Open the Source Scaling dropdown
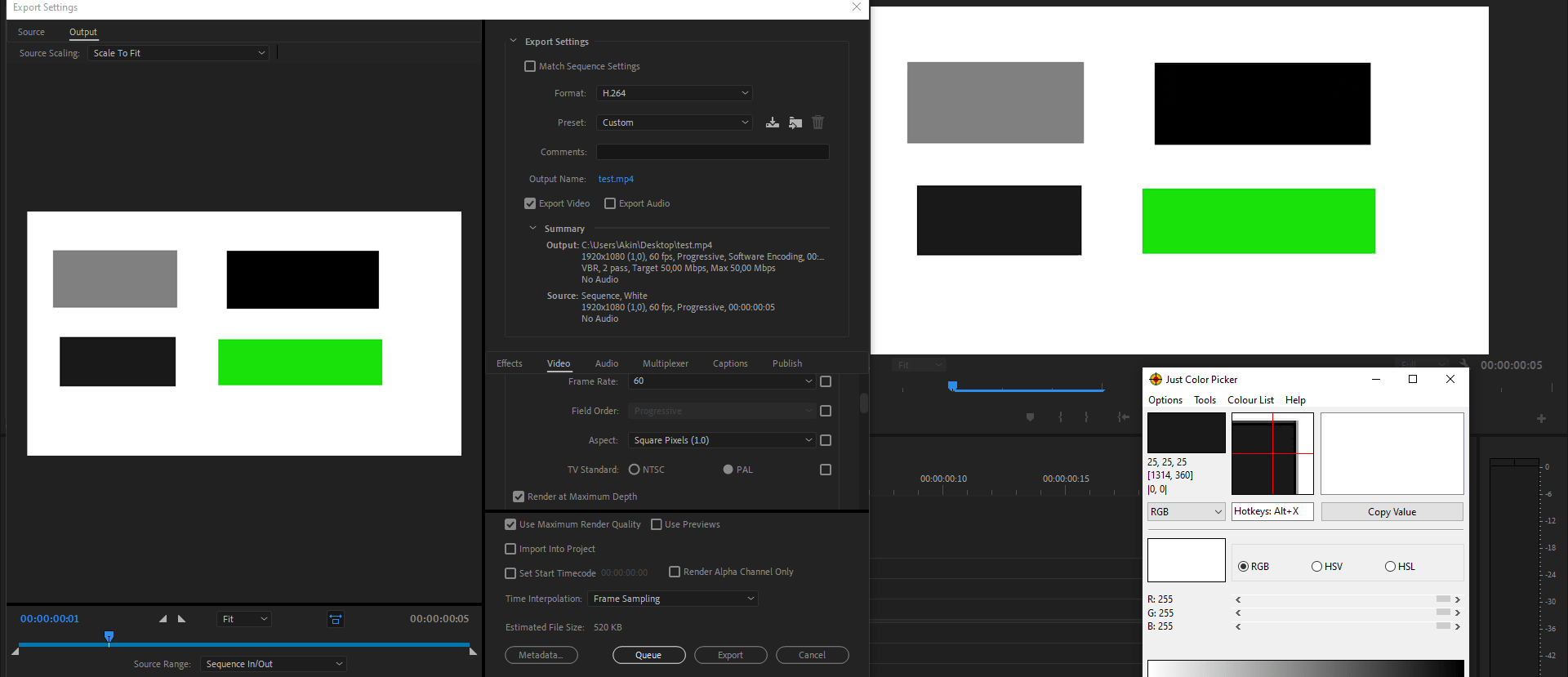The width and height of the screenshot is (1568, 677). (178, 53)
